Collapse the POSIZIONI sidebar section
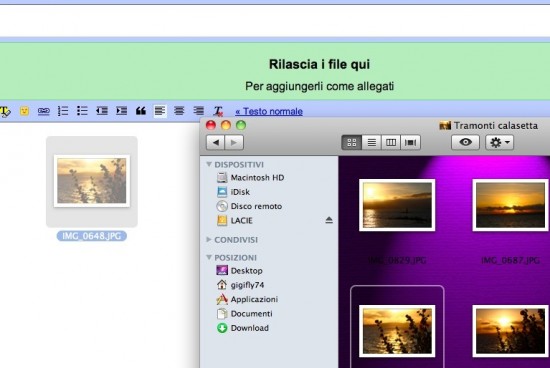The width and height of the screenshot is (550, 368). pyautogui.click(x=209, y=257)
